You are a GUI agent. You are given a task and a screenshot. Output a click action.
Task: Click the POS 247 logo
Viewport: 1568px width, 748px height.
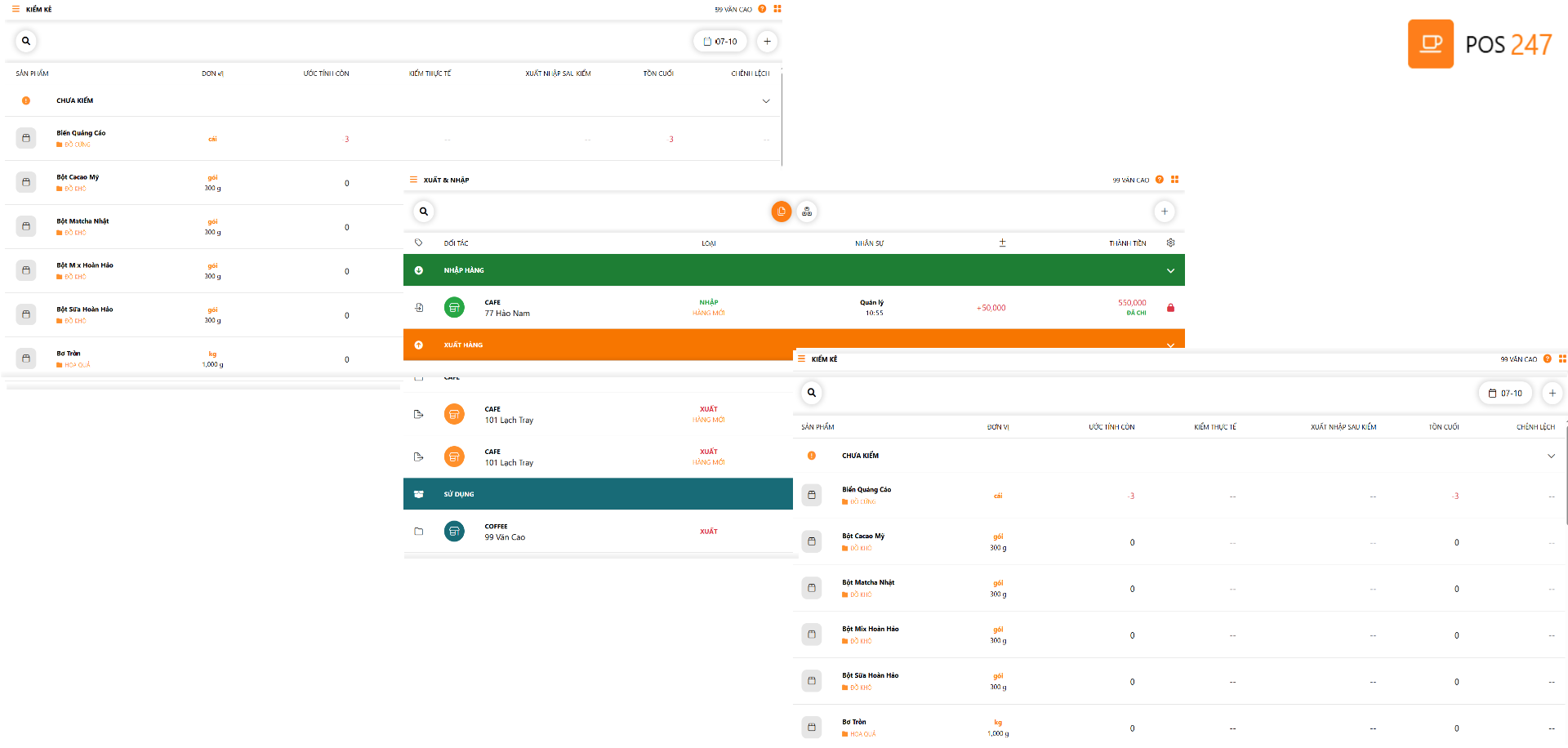pyautogui.click(x=1479, y=43)
